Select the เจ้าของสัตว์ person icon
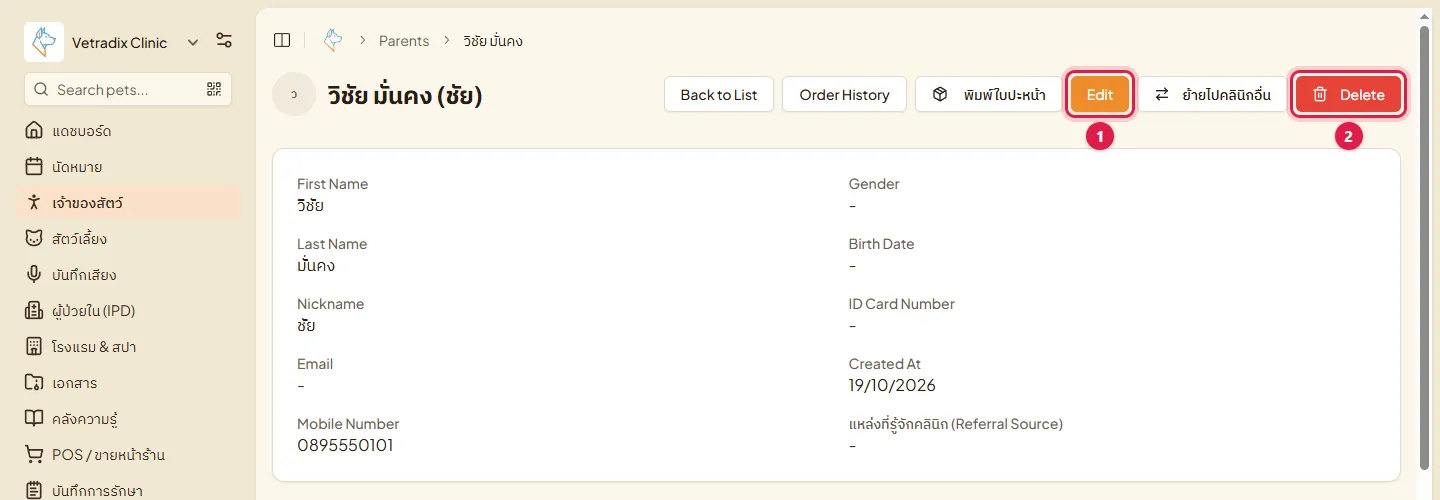The image size is (1440, 500). pyautogui.click(x=34, y=203)
